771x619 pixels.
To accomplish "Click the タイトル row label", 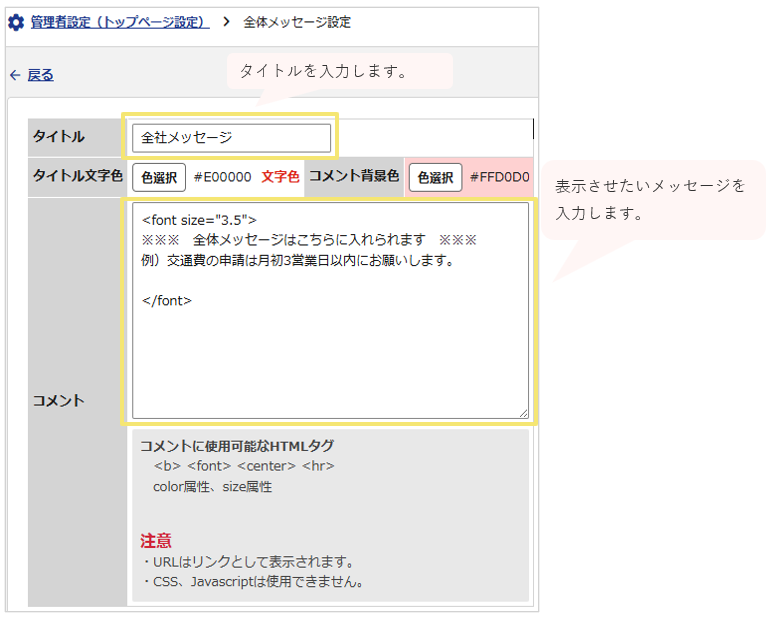I will (x=59, y=136).
